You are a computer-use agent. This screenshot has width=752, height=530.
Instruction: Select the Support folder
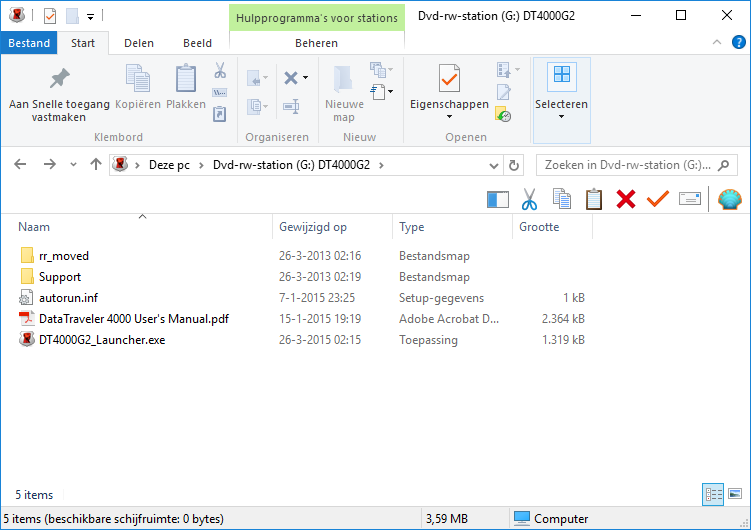click(60, 277)
